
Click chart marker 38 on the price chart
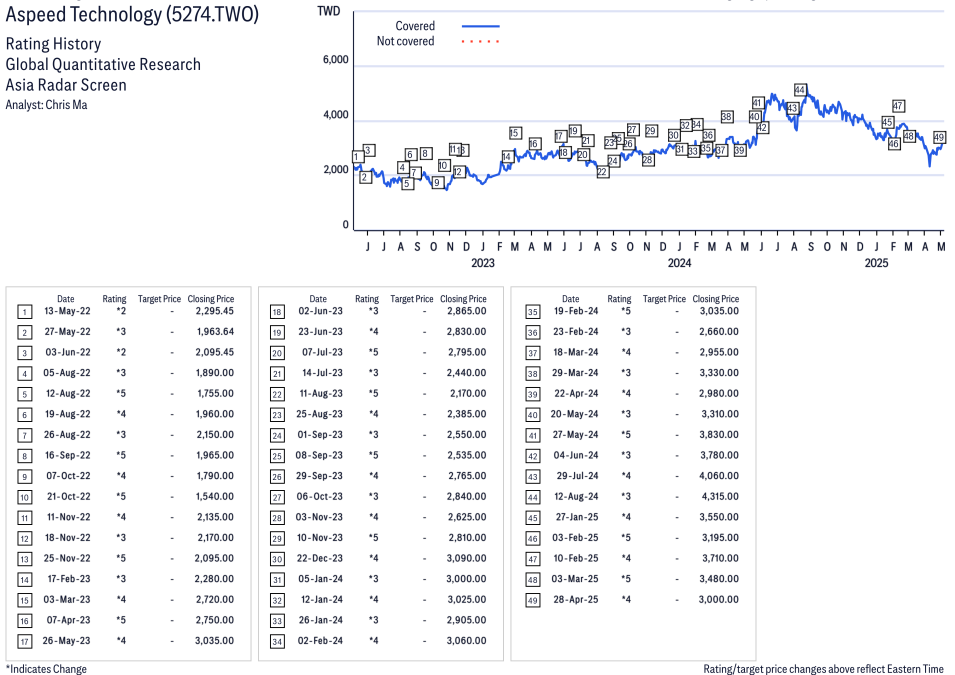tap(727, 116)
